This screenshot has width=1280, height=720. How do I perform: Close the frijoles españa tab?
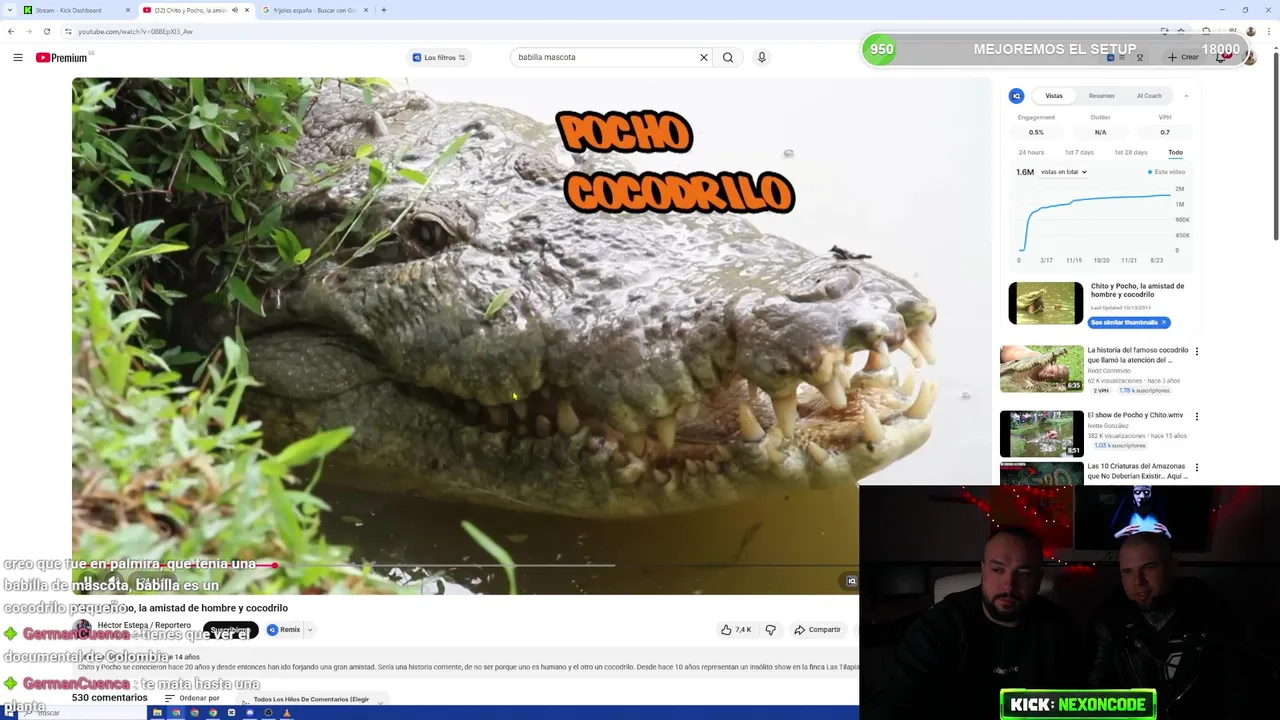[366, 10]
